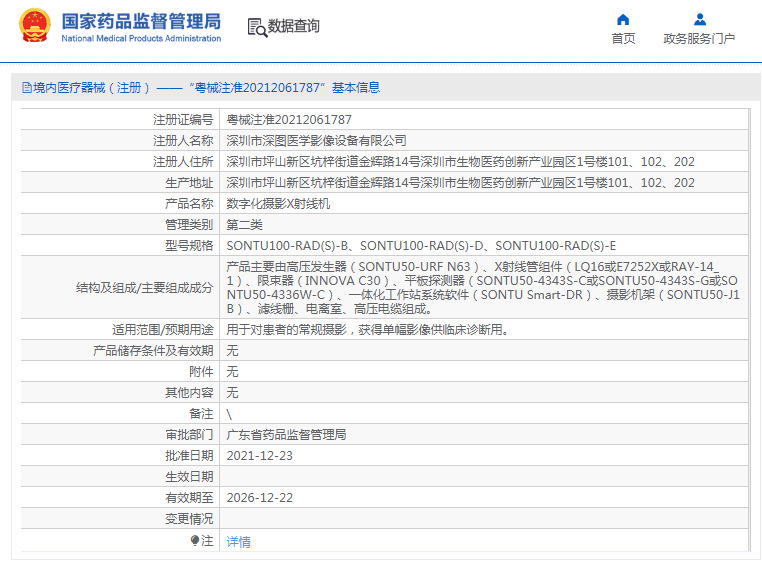Click the 管理类别 label

tap(189, 224)
